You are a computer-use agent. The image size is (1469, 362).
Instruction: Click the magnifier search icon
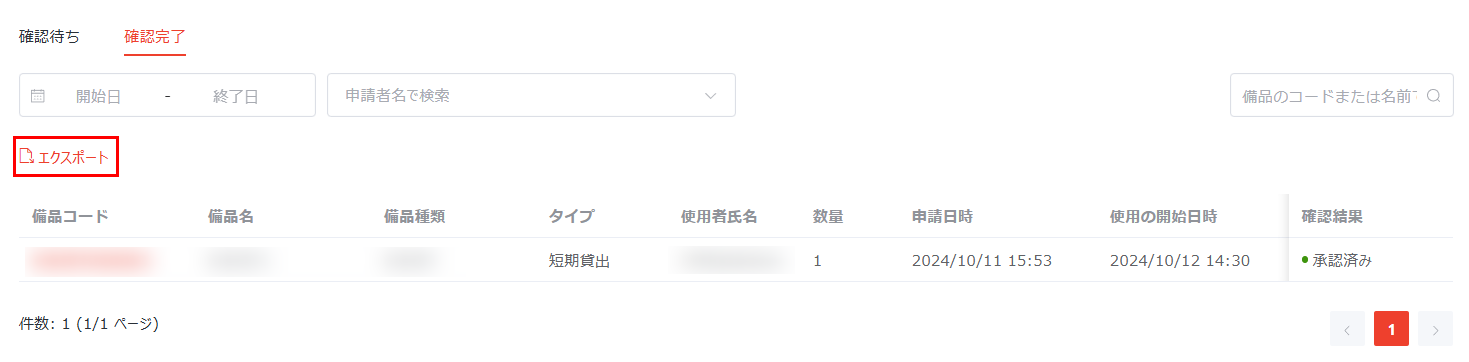coord(1433,96)
